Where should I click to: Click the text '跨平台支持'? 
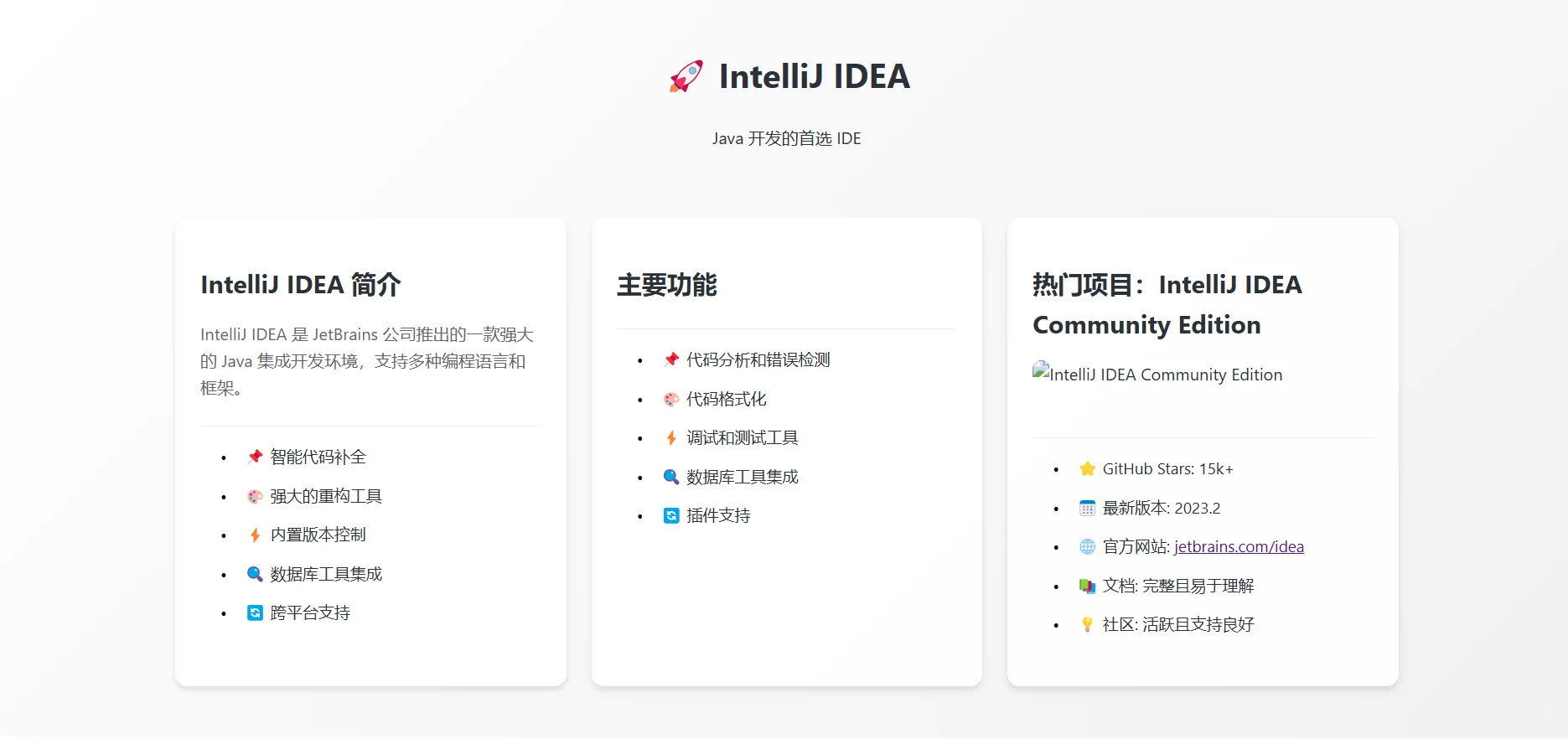click(310, 612)
